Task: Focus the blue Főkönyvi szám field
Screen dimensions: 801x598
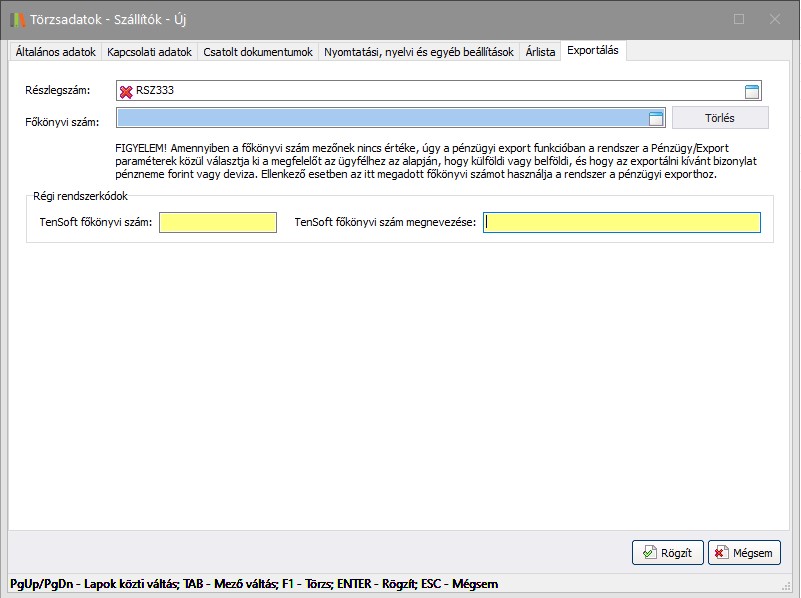Action: pyautogui.click(x=380, y=119)
